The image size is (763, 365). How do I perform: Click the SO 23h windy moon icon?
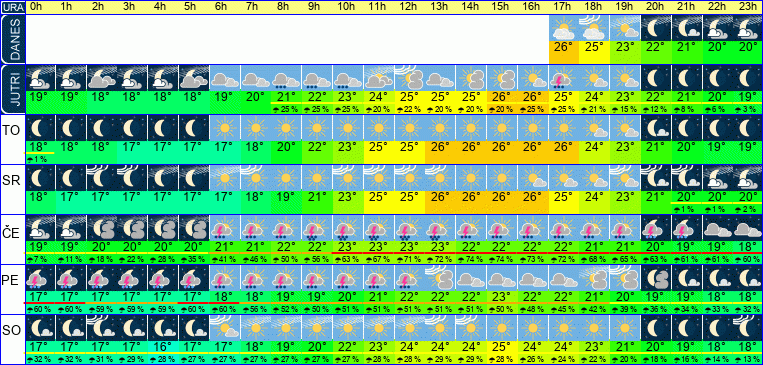pyautogui.click(x=748, y=328)
